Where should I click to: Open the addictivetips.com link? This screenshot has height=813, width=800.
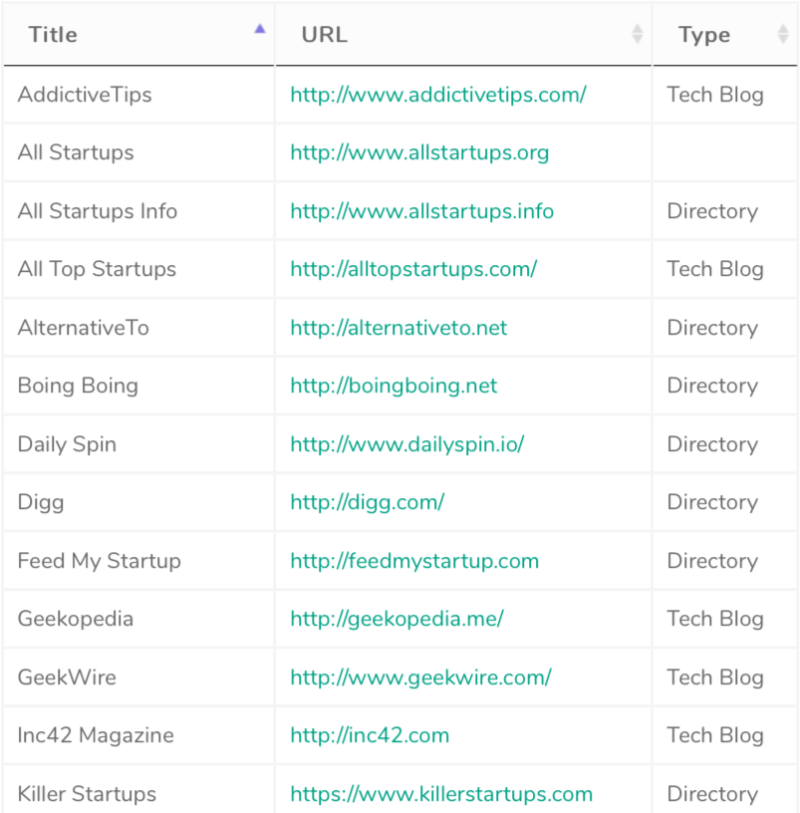pyautogui.click(x=438, y=95)
